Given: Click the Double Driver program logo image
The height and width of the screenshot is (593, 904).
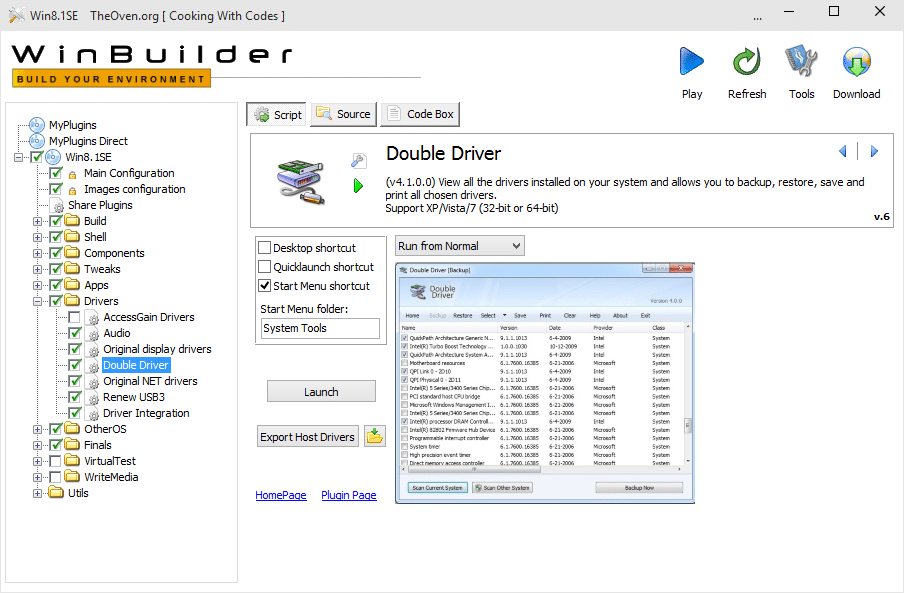Looking at the screenshot, I should 300,182.
